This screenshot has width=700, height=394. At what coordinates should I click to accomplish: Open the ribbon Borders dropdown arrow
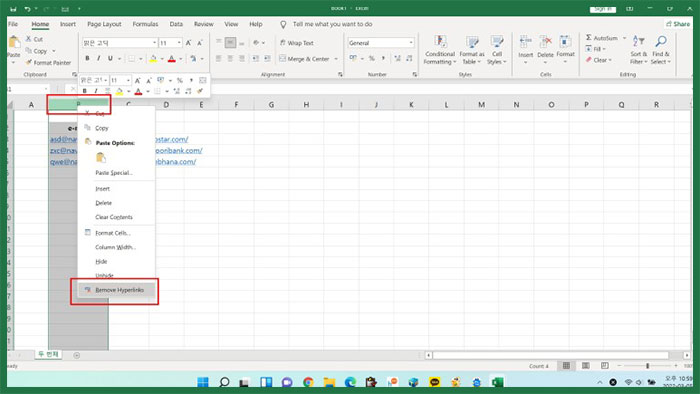[140, 58]
